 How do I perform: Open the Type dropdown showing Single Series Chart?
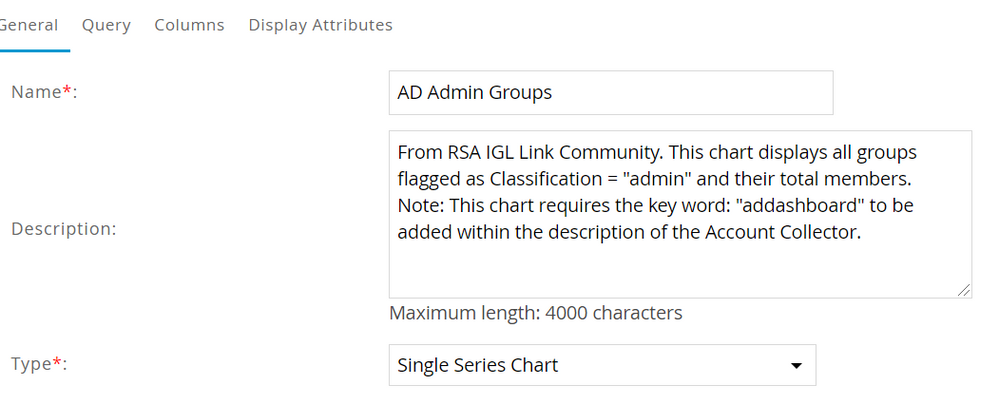click(601, 365)
